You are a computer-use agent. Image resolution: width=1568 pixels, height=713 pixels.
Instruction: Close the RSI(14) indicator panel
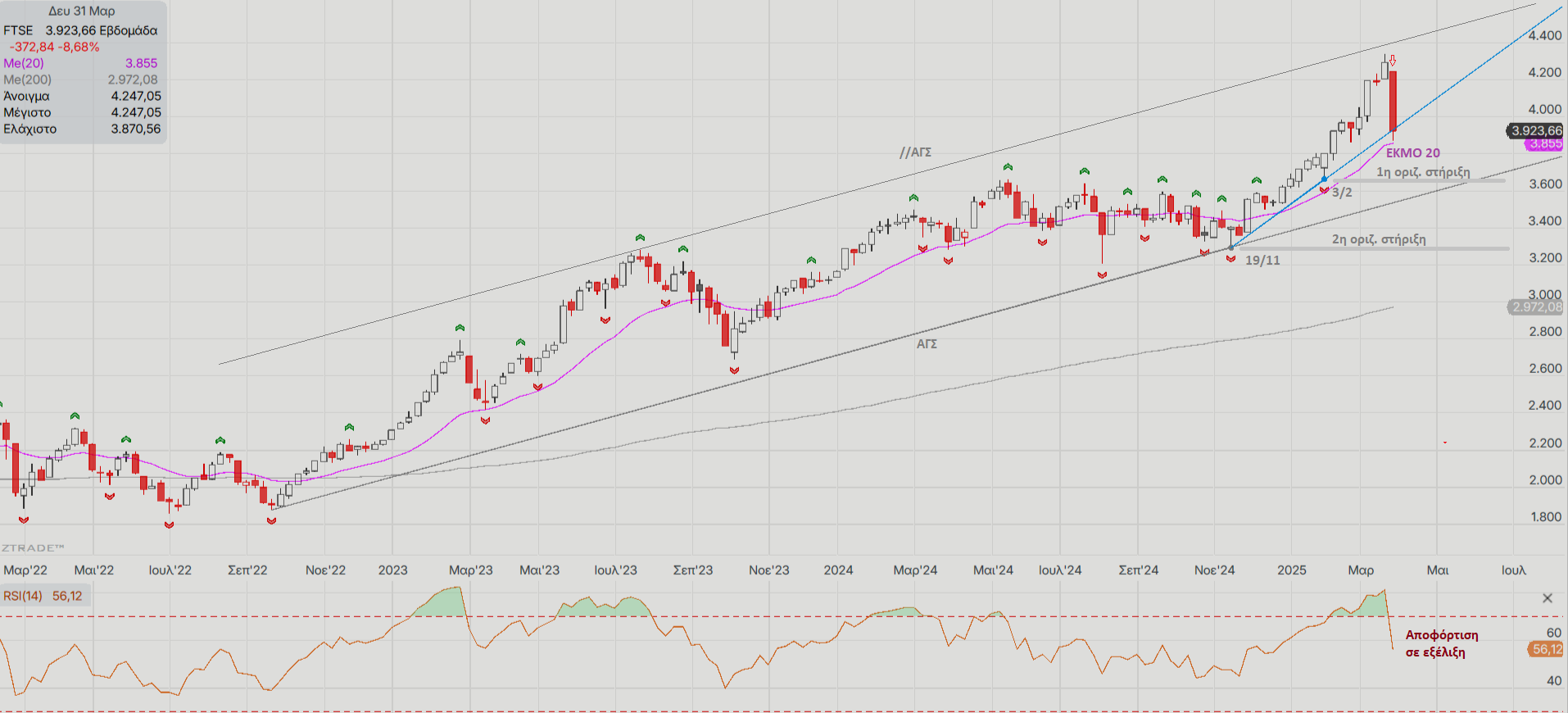[x=1548, y=598]
